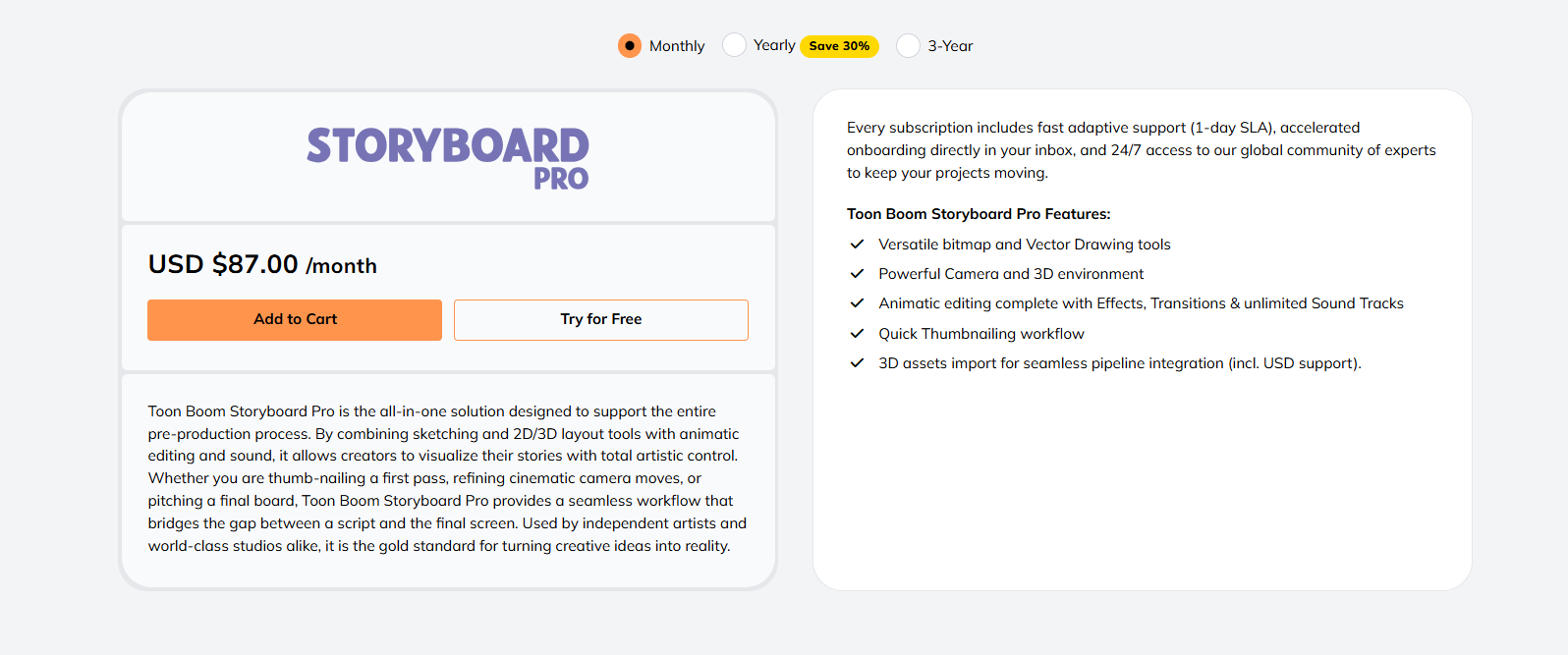The height and width of the screenshot is (655, 1568).
Task: Click the 3-Year label text
Action: pyautogui.click(x=951, y=46)
